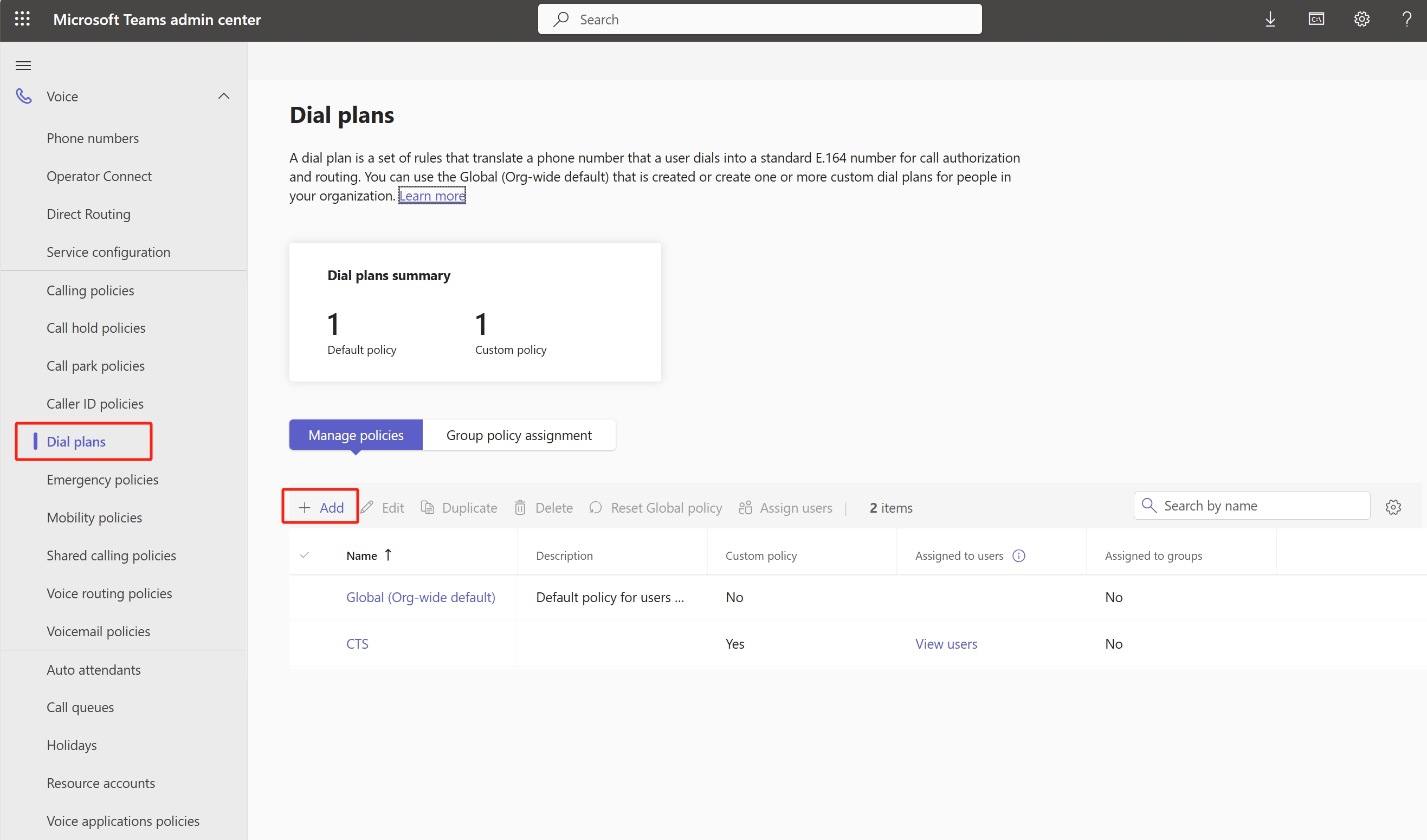This screenshot has width=1427, height=840.
Task: Click View users for CTS
Action: click(x=946, y=644)
